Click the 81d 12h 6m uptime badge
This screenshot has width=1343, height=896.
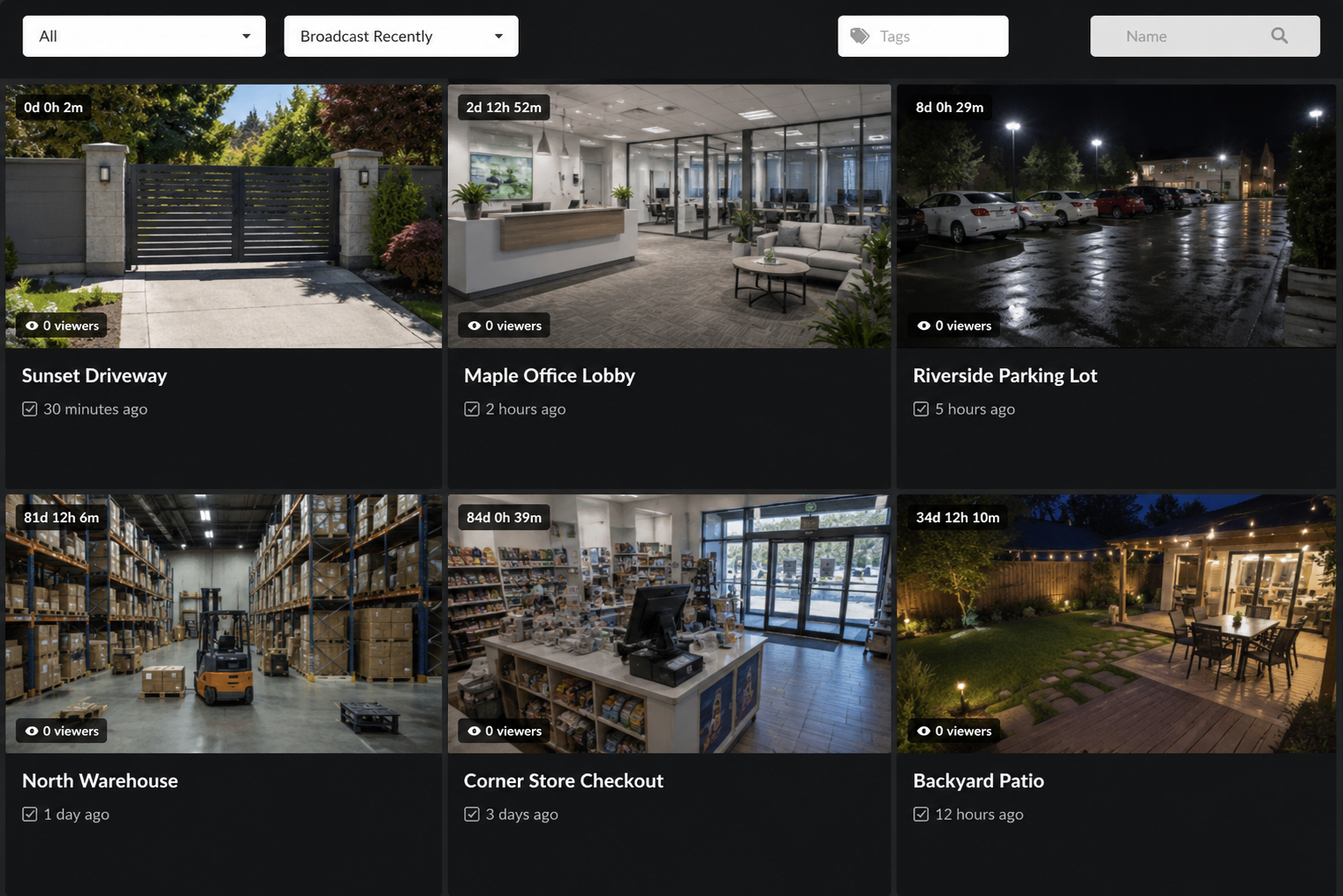click(61, 517)
